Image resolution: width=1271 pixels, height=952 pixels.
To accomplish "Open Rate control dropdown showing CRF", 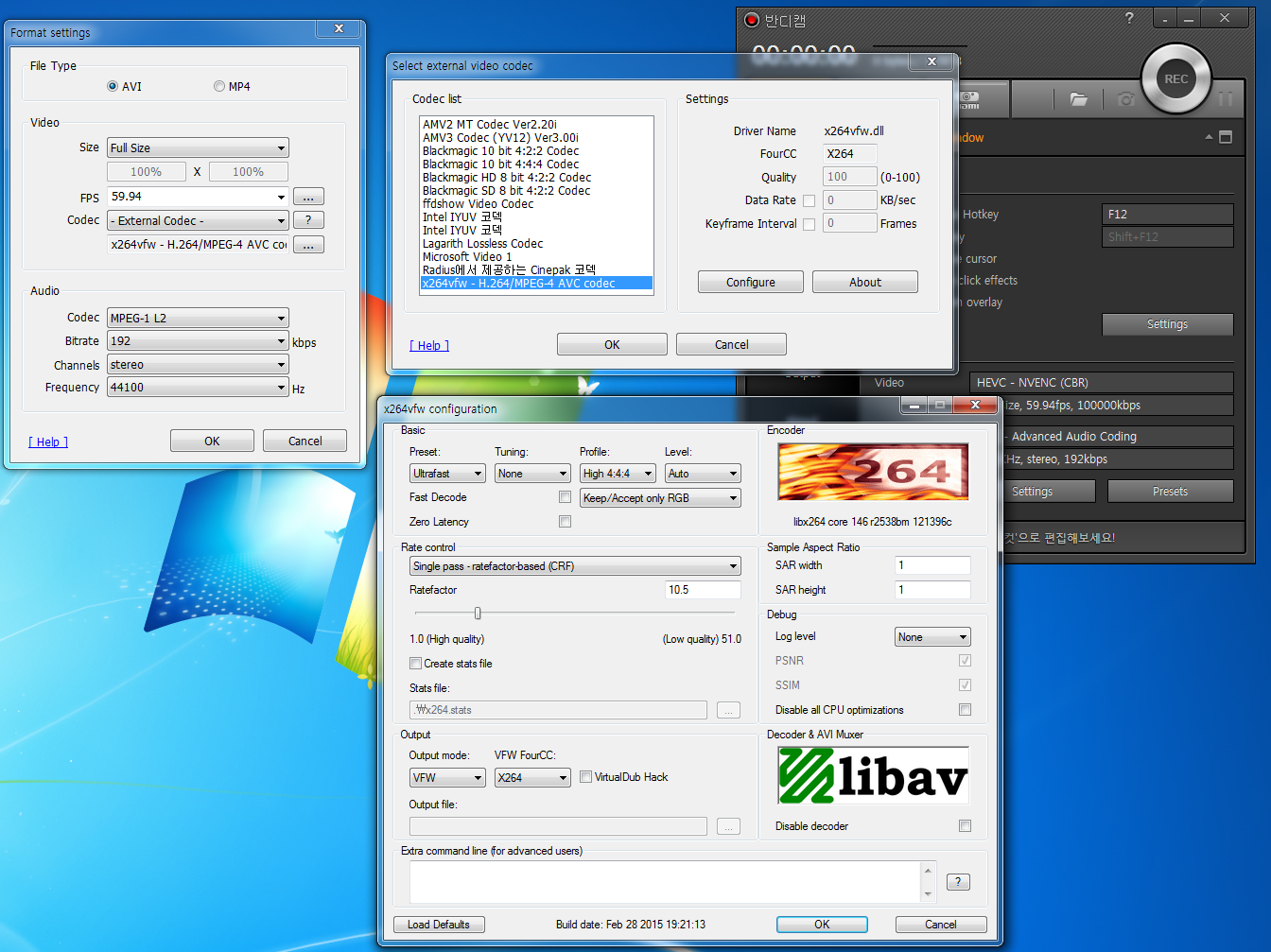I will pyautogui.click(x=575, y=566).
